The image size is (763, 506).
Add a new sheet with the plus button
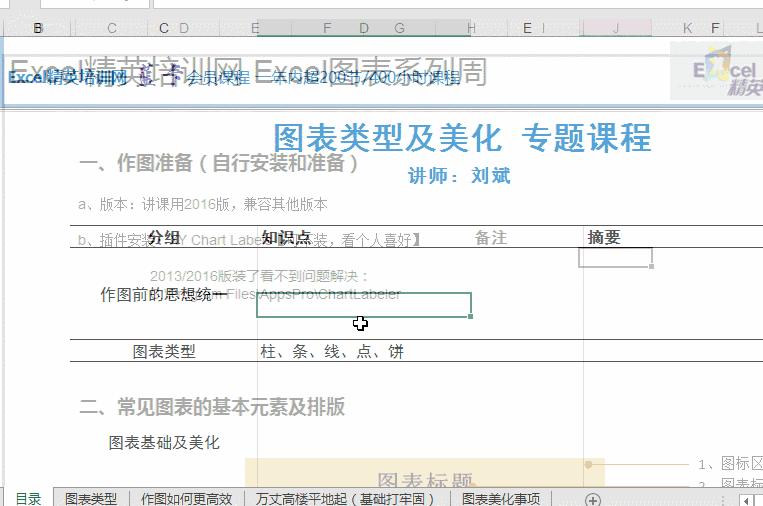592,499
